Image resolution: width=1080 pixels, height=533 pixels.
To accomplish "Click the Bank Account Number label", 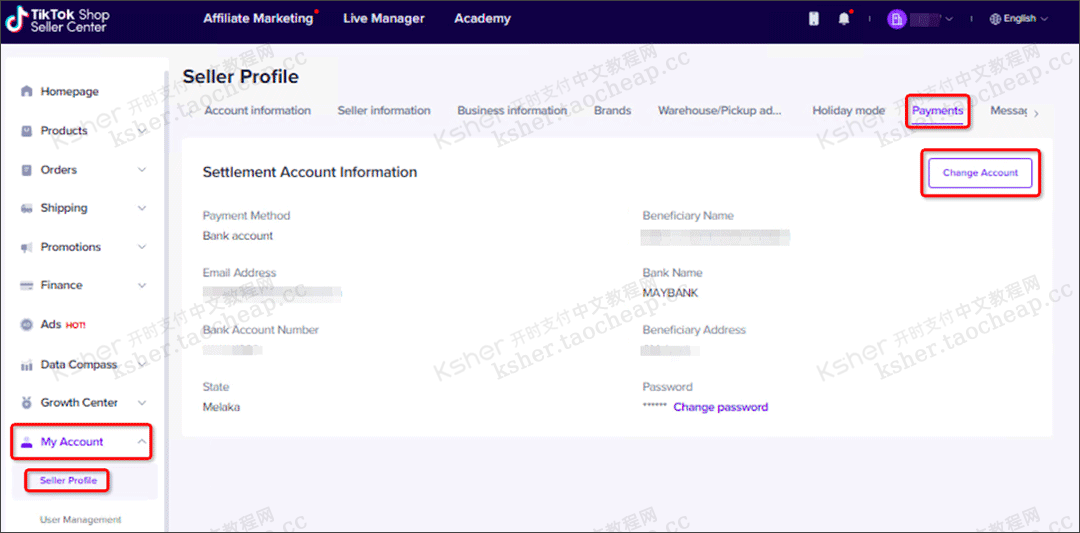I will (260, 330).
